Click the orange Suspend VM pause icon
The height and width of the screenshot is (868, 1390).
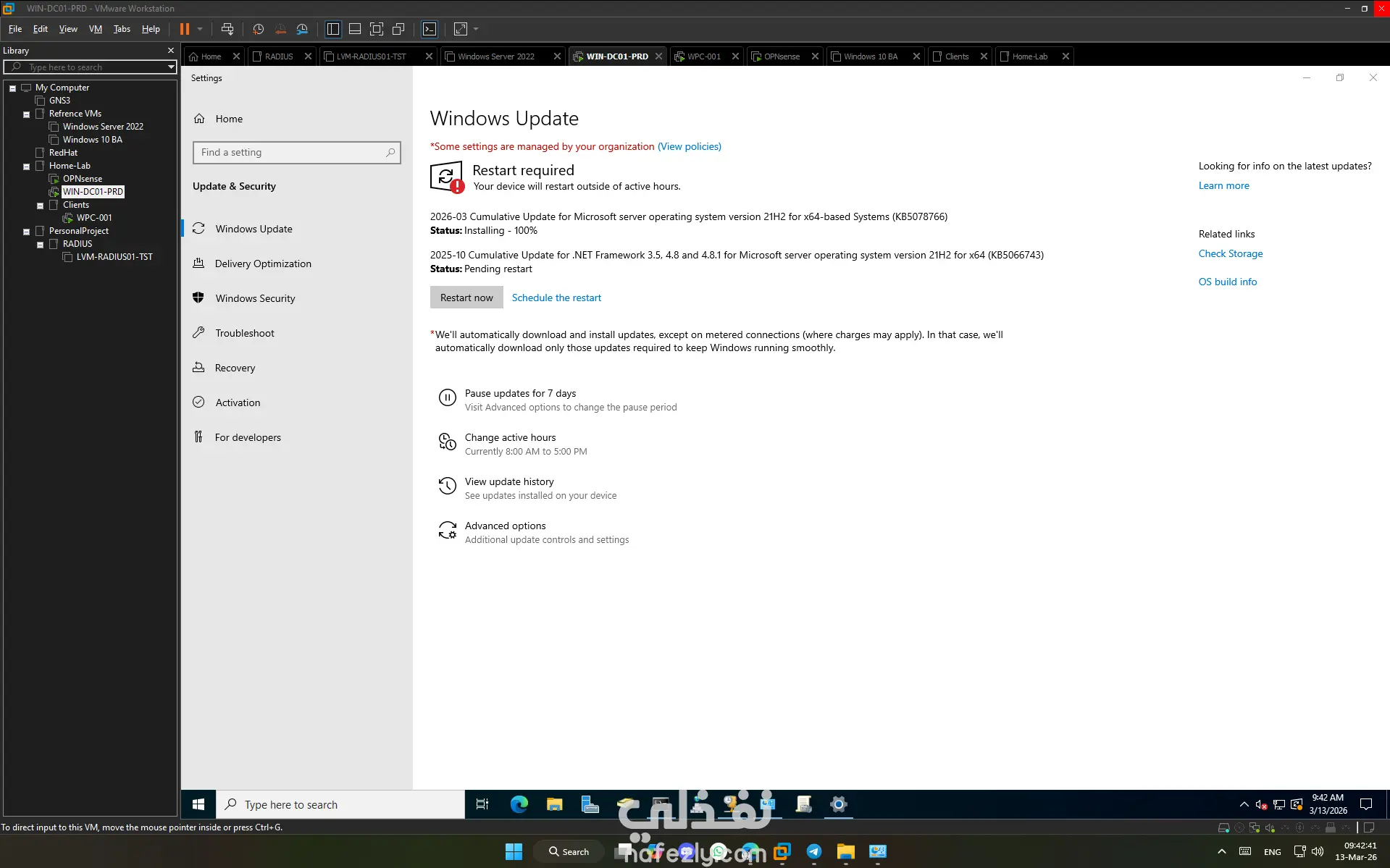click(x=185, y=29)
